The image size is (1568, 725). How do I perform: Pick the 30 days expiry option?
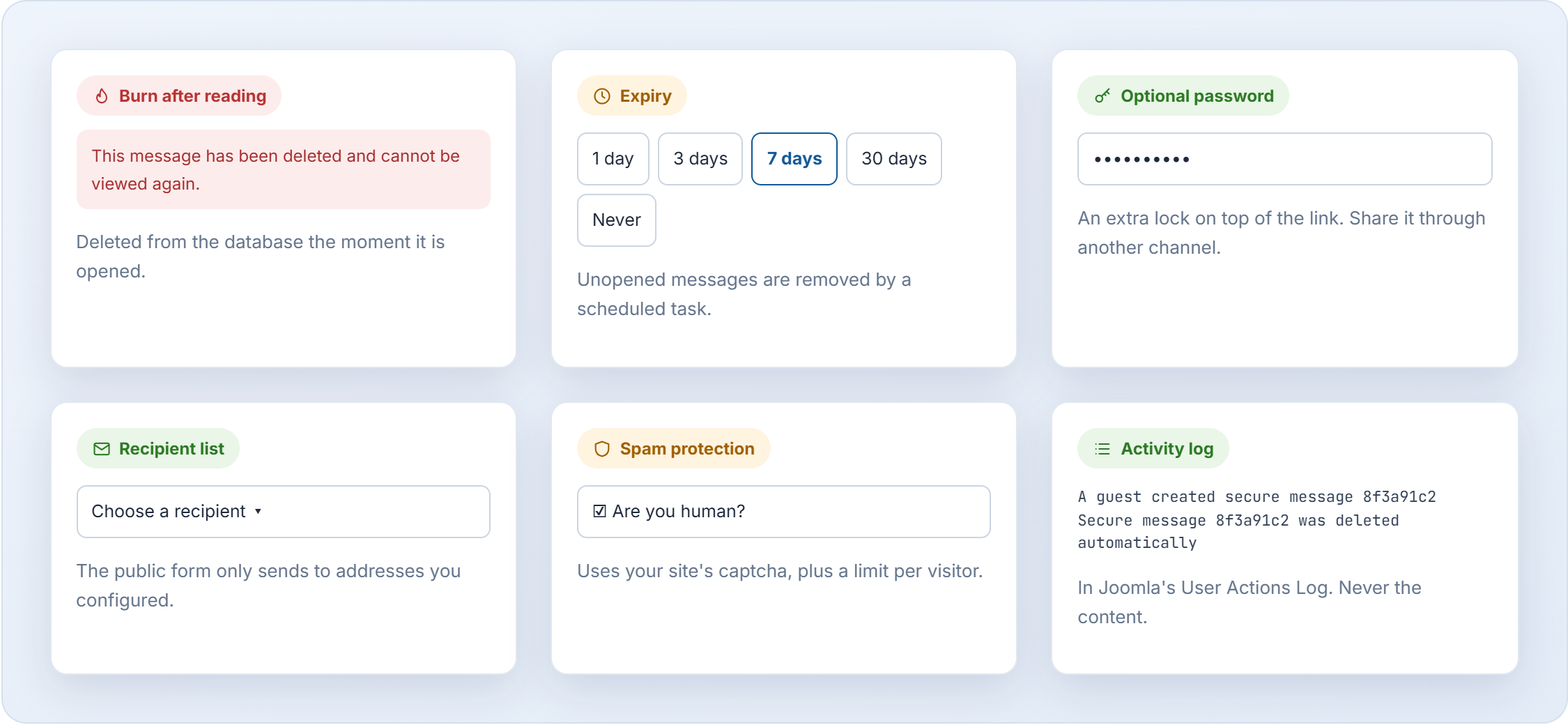tap(894, 159)
